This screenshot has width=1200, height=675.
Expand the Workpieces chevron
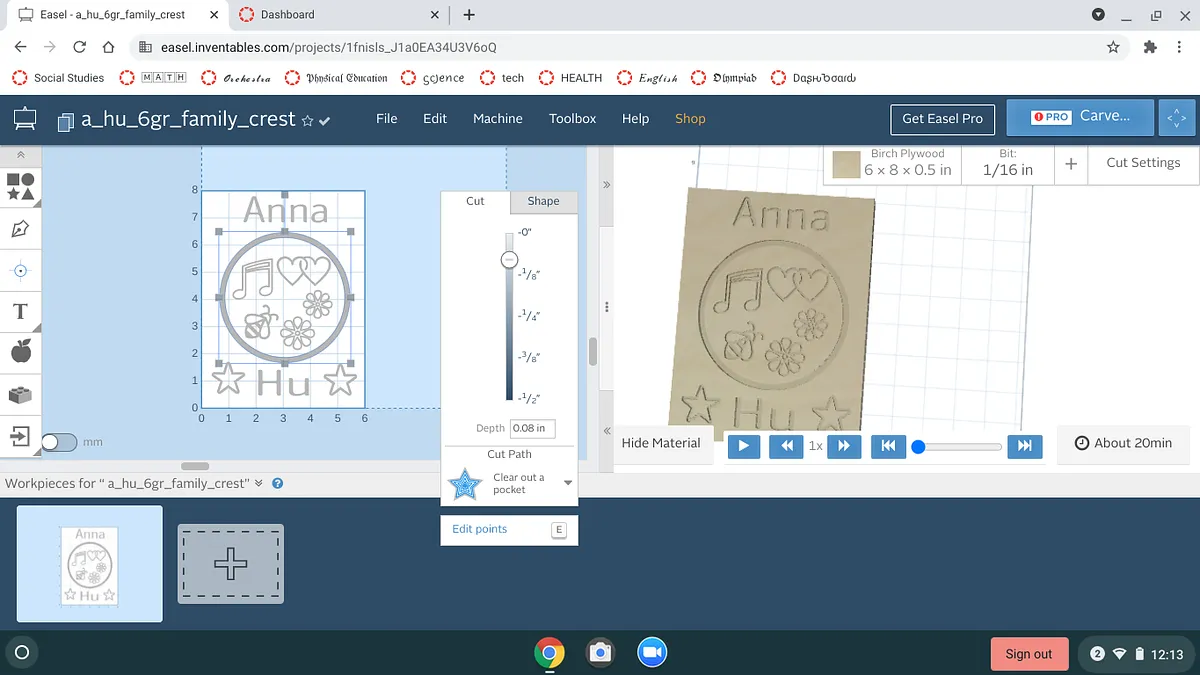click(x=259, y=483)
